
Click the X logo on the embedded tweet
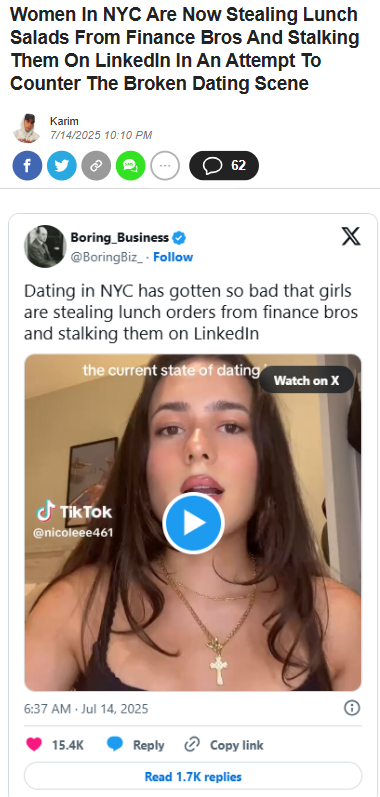click(351, 236)
